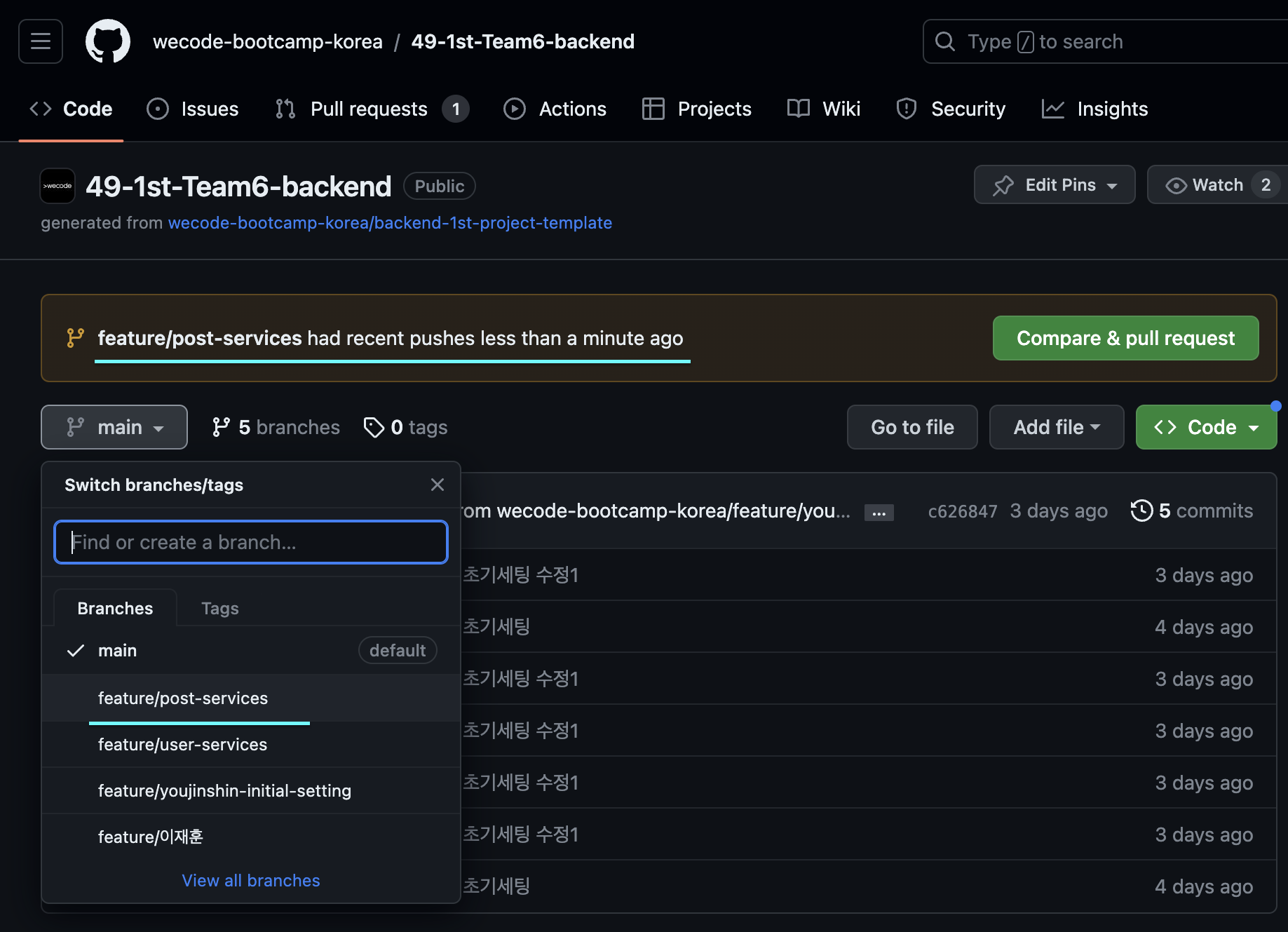Open the wecode-bootcamp-korea organization link

tap(268, 41)
